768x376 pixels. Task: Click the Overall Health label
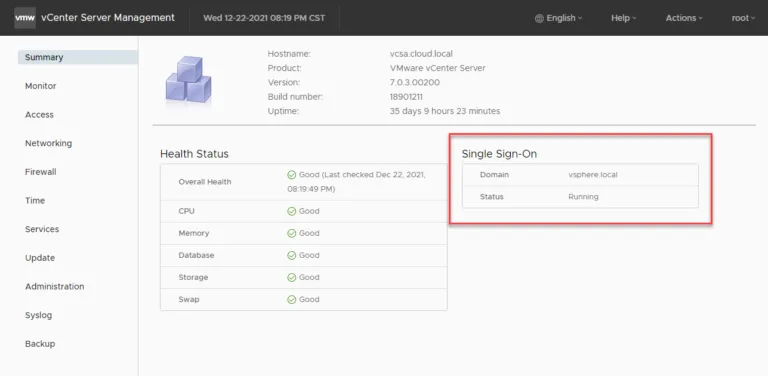point(205,182)
